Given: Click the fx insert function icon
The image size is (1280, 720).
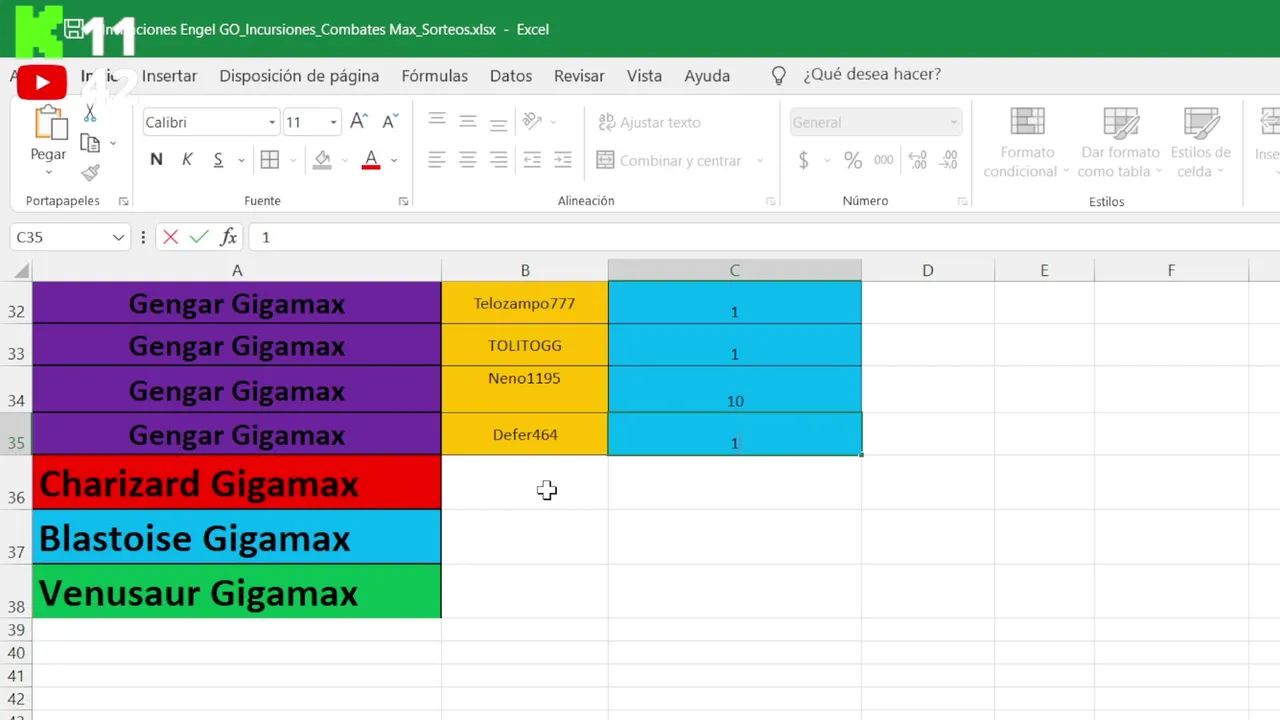Looking at the screenshot, I should tap(229, 237).
